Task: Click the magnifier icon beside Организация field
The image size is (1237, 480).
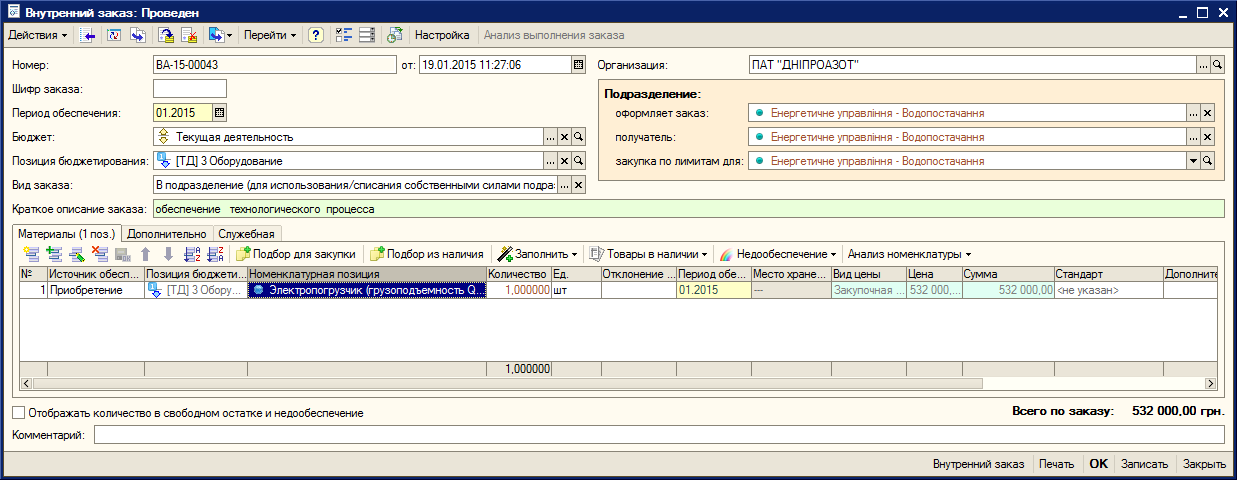Action: (x=1217, y=65)
